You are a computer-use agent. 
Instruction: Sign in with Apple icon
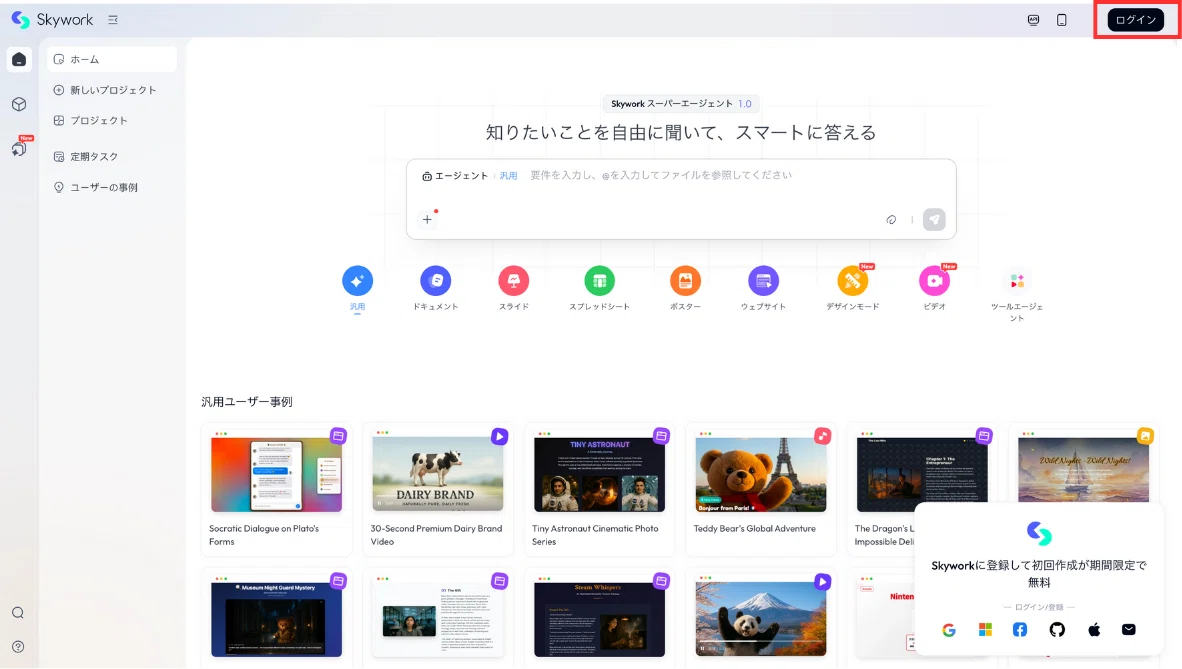1094,630
